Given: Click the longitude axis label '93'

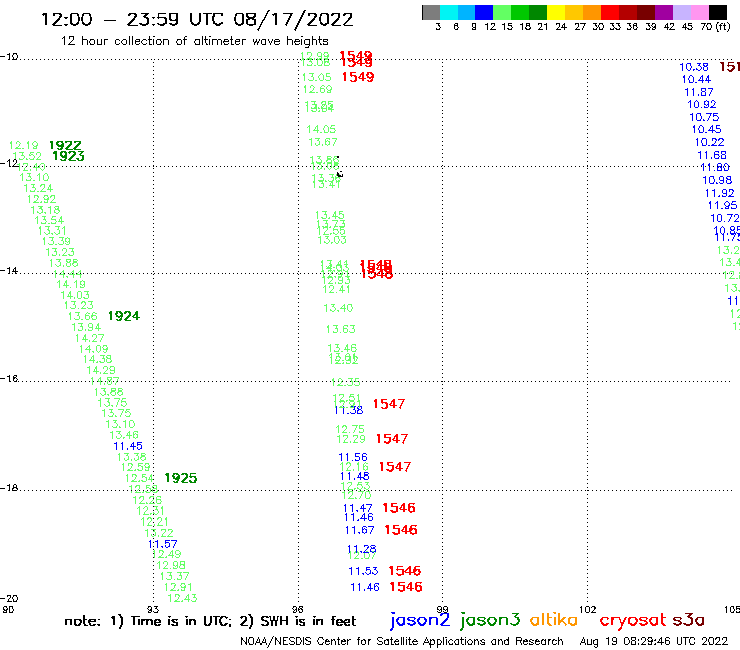Looking at the screenshot, I should pyautogui.click(x=153, y=609).
